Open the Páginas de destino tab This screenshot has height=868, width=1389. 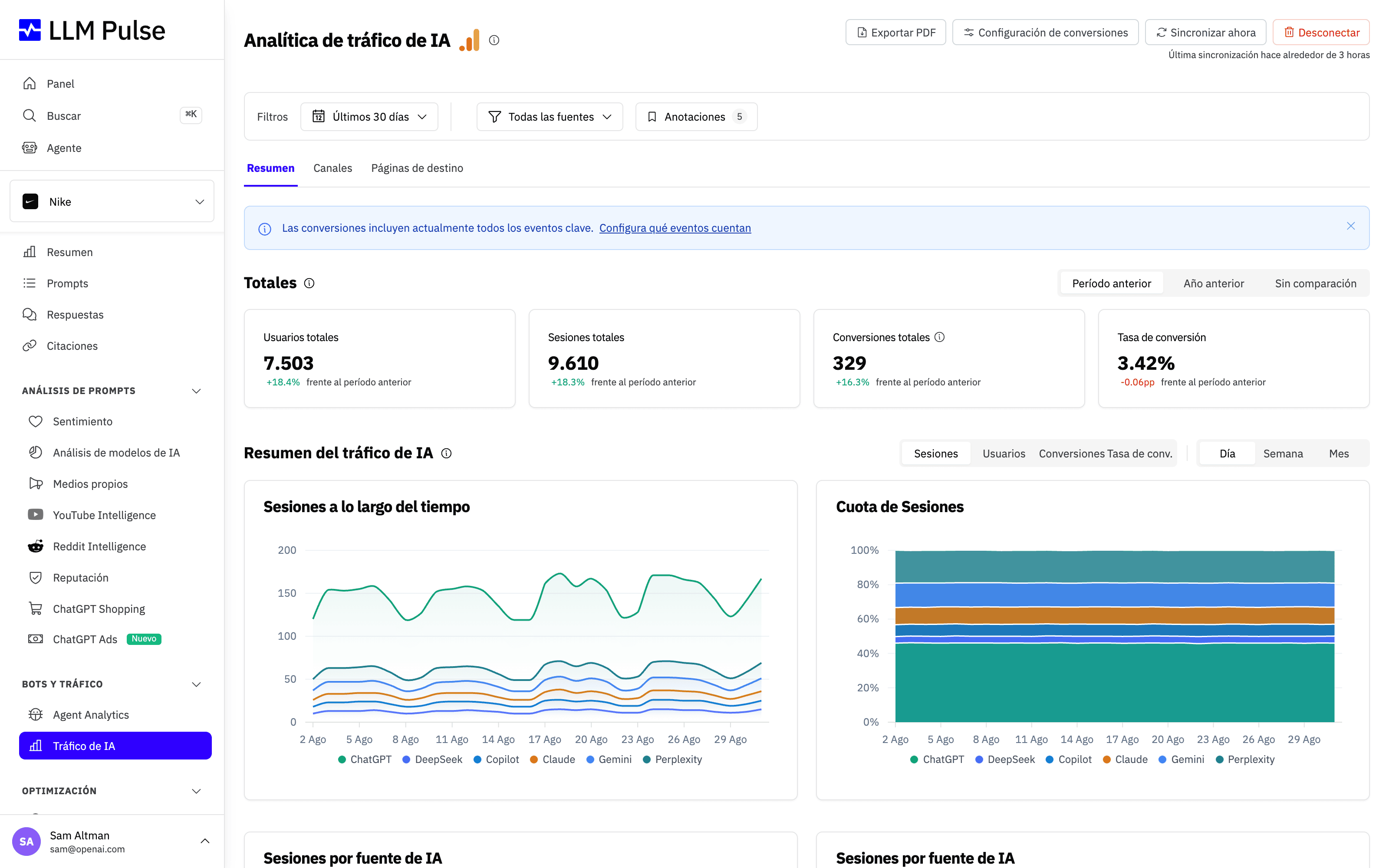pos(417,168)
